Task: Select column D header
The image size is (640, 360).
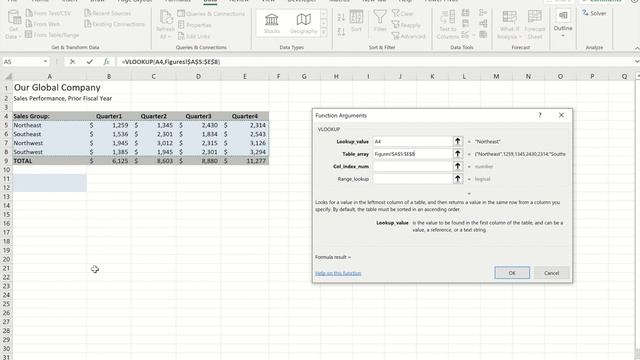Action: (x=198, y=76)
